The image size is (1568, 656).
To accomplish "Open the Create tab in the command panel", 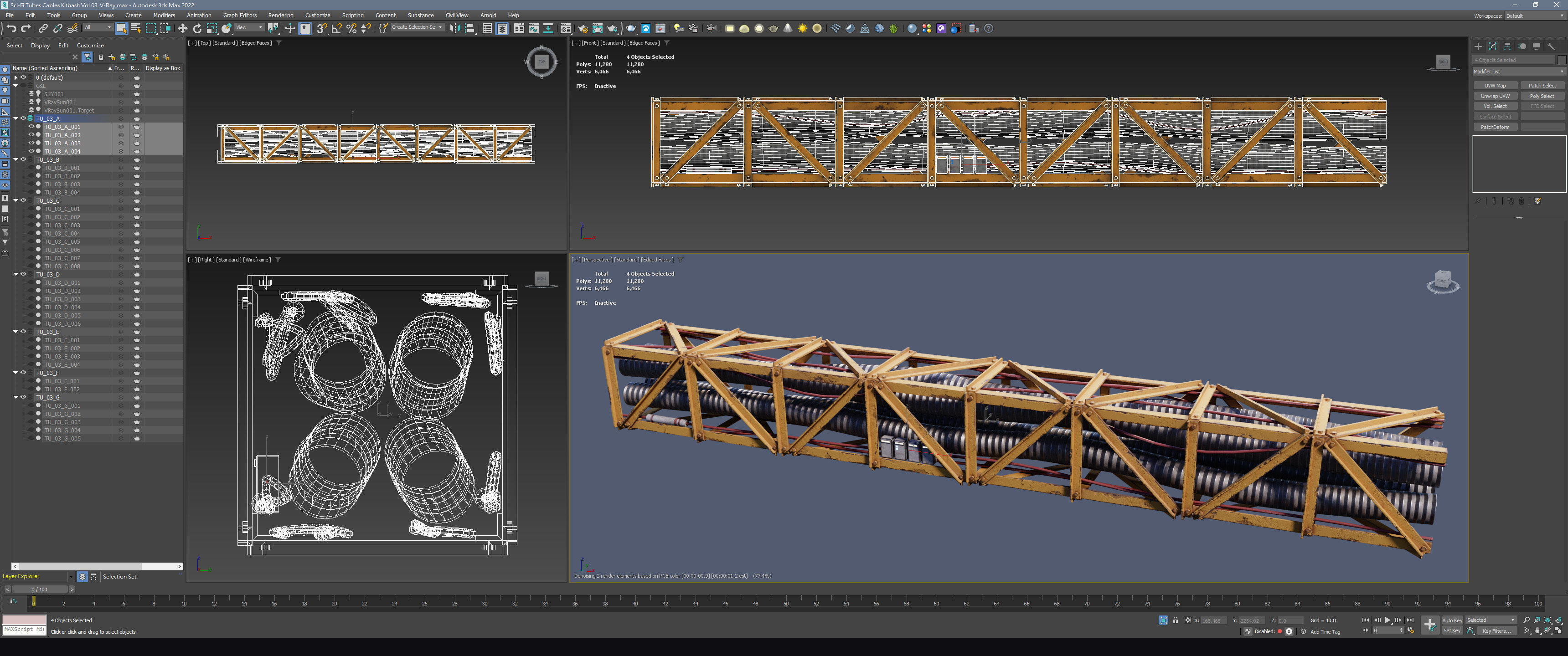I will click(x=1478, y=46).
